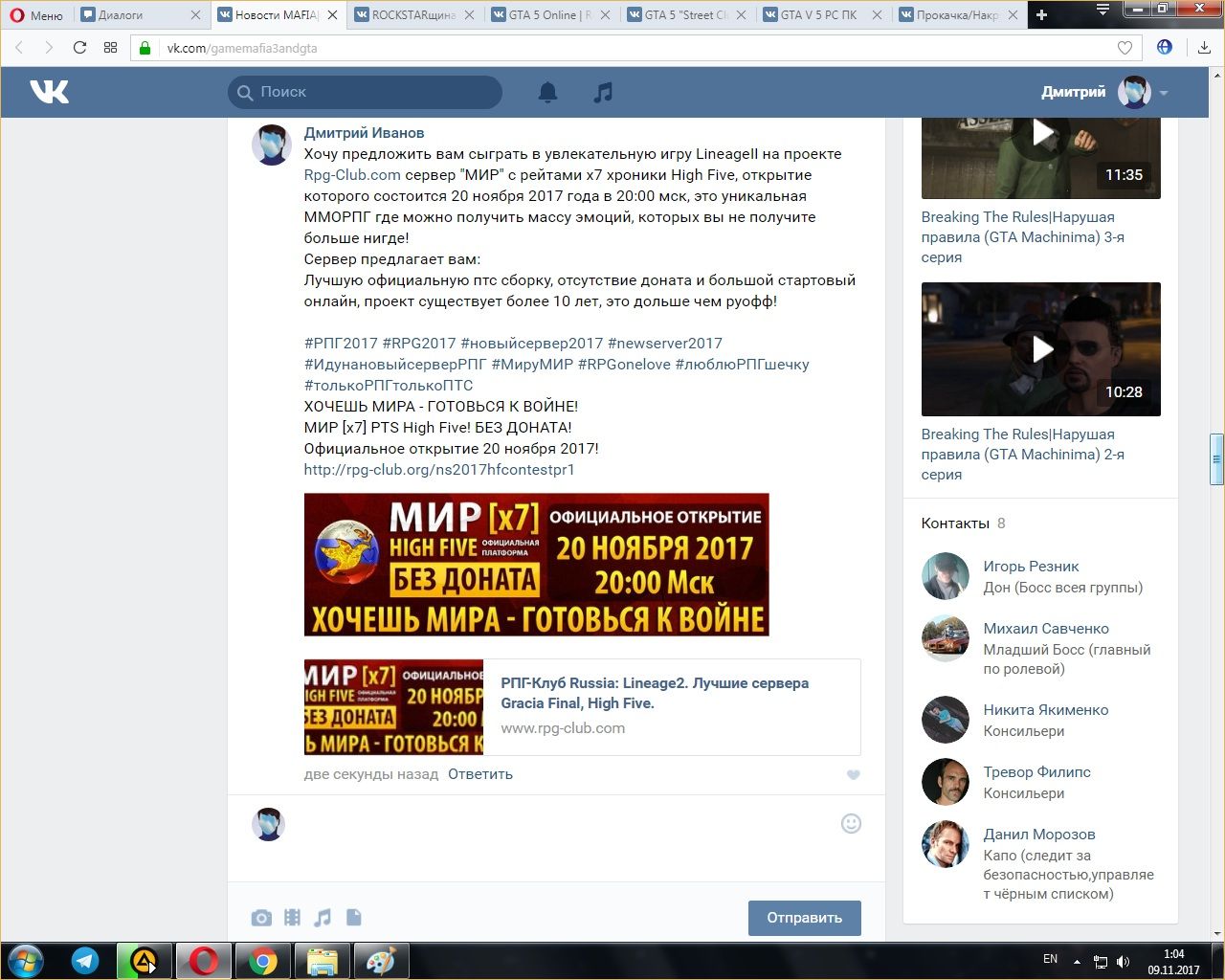This screenshot has height=980, width=1225.
Task: Switch to the Прокачка/Накр tab
Action: 959,15
